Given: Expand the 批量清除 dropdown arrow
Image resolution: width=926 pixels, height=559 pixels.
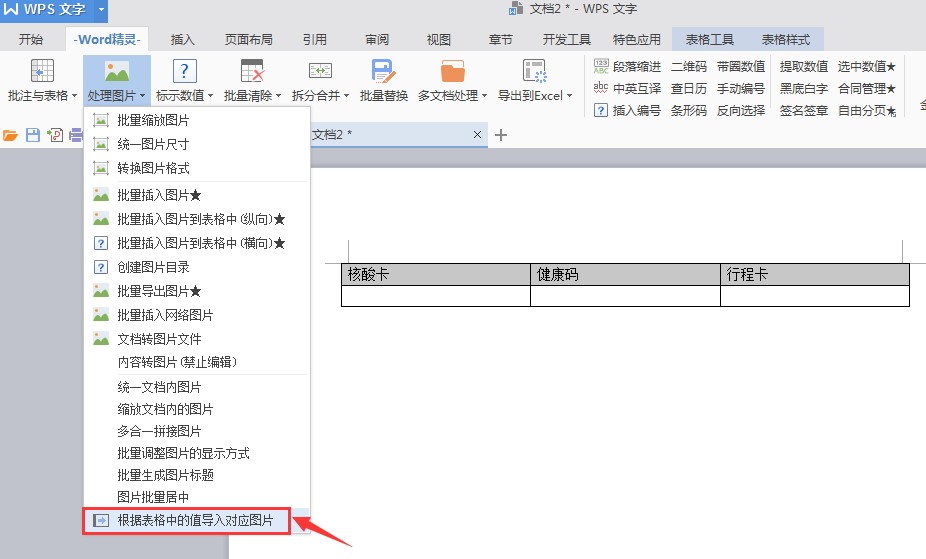Looking at the screenshot, I should pyautogui.click(x=278, y=96).
